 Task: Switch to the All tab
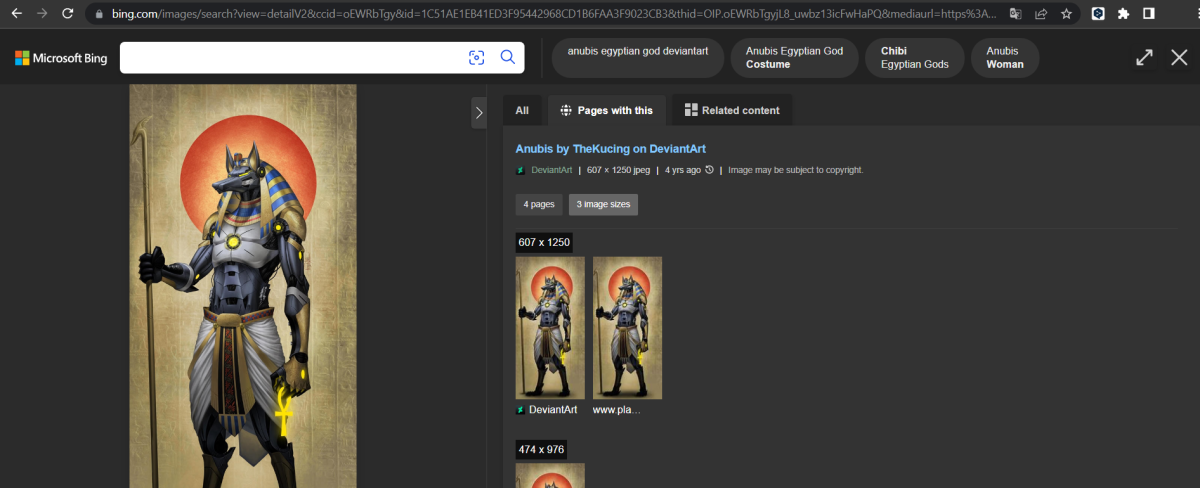click(522, 110)
